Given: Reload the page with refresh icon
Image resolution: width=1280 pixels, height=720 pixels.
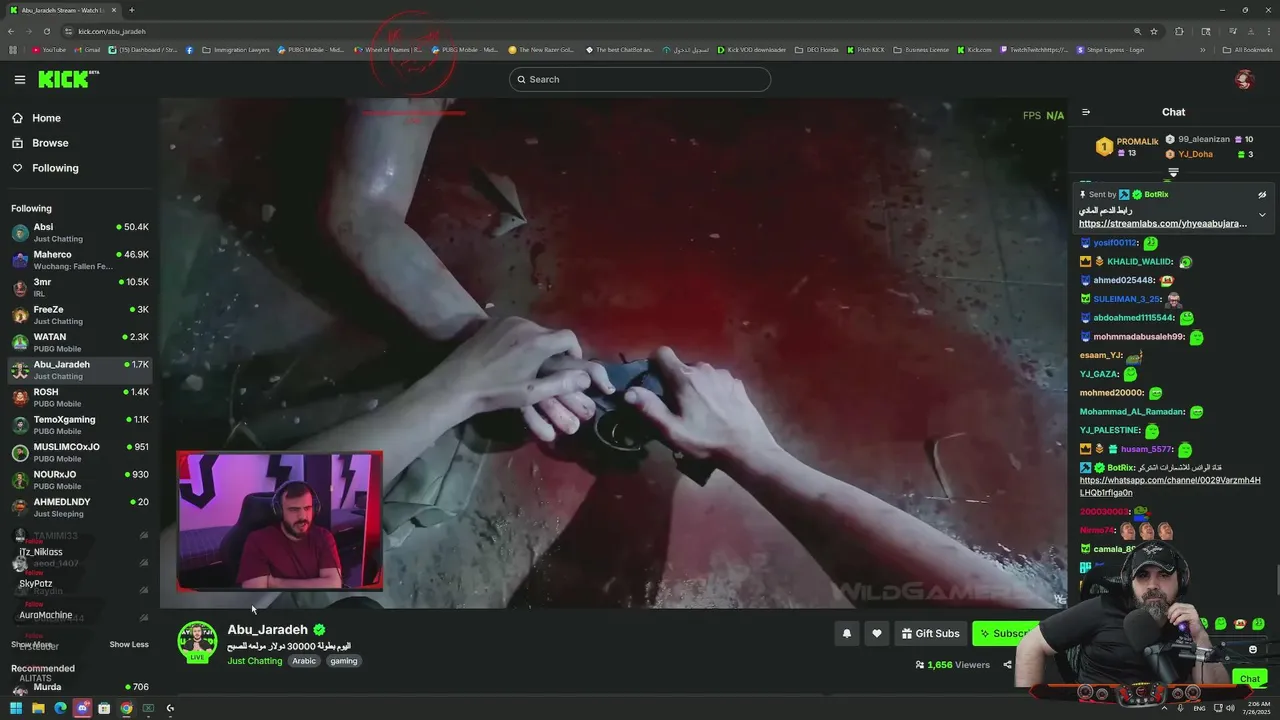Looking at the screenshot, I should click(46, 31).
